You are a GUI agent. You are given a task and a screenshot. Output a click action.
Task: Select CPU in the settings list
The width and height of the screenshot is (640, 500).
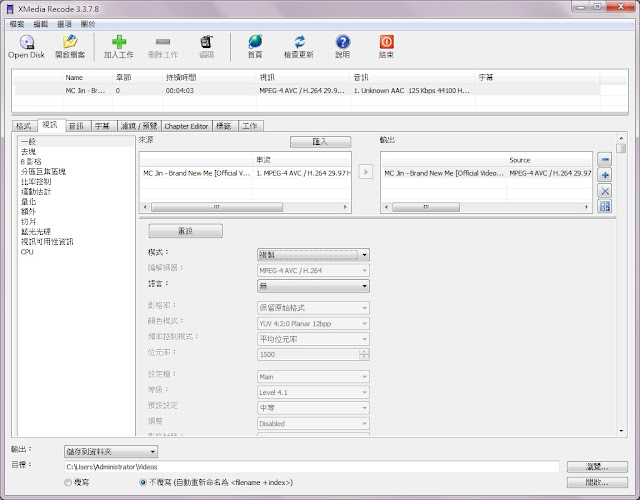tap(27, 252)
